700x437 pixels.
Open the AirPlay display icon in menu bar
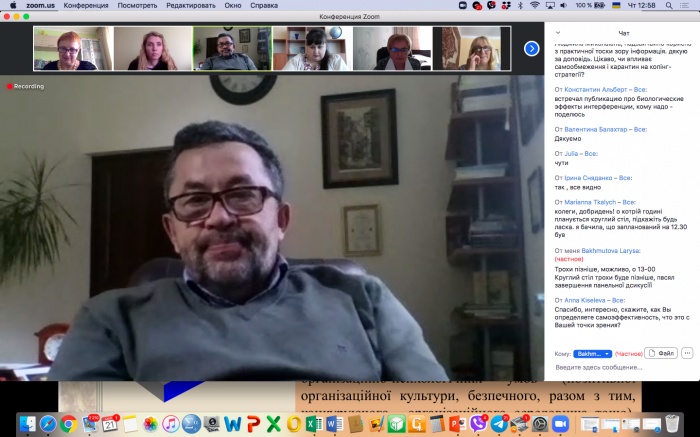(x=550, y=5)
